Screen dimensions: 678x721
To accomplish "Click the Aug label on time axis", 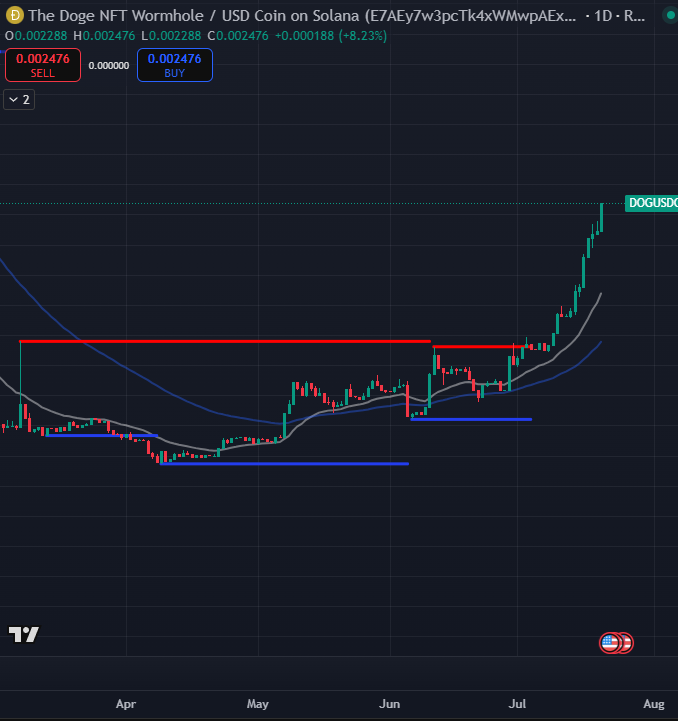I will point(654,704).
